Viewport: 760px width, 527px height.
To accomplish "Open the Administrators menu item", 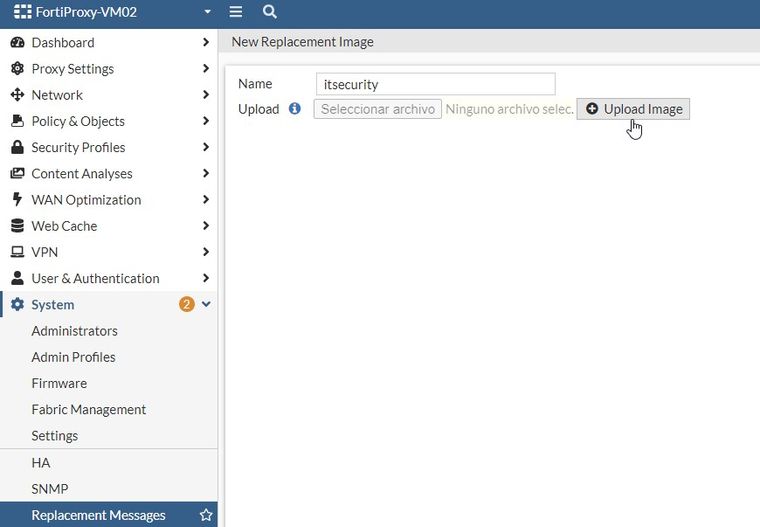I will coord(74,331).
